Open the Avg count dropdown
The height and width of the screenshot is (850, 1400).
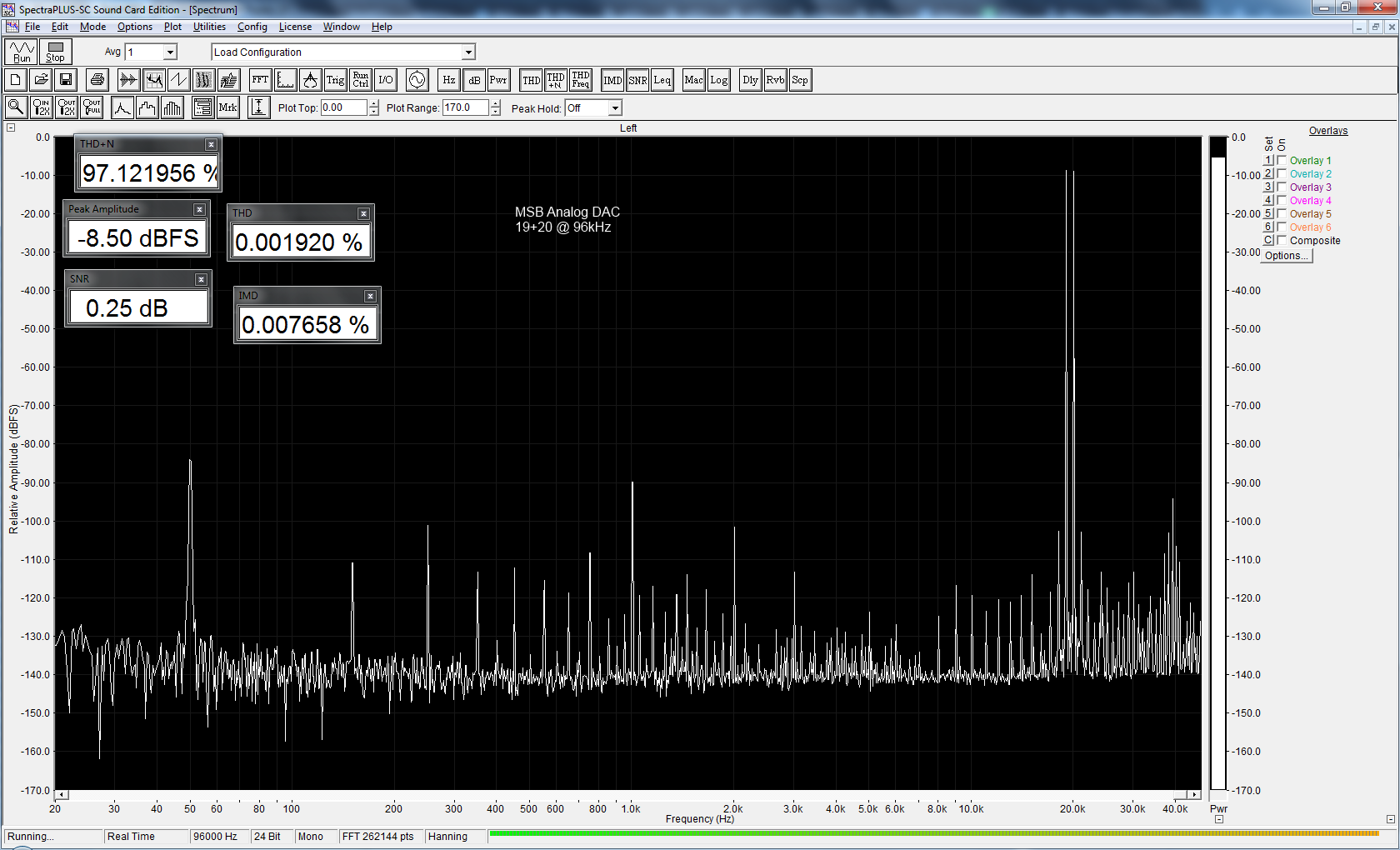pos(170,52)
